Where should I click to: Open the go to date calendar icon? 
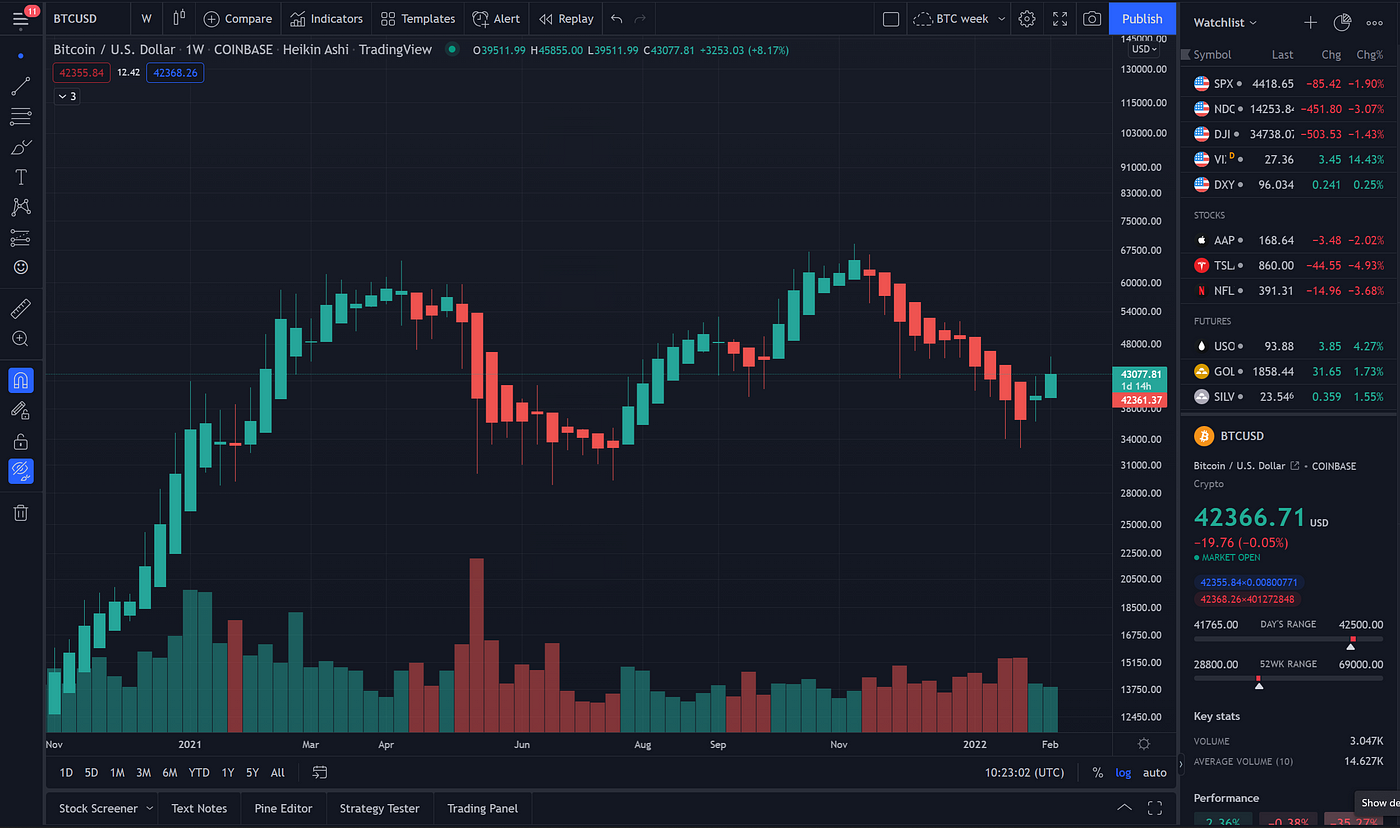coord(320,772)
